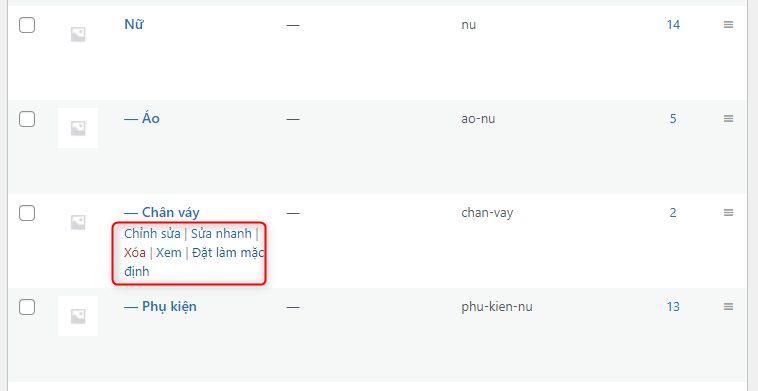Open the Nữ category name link

(134, 24)
